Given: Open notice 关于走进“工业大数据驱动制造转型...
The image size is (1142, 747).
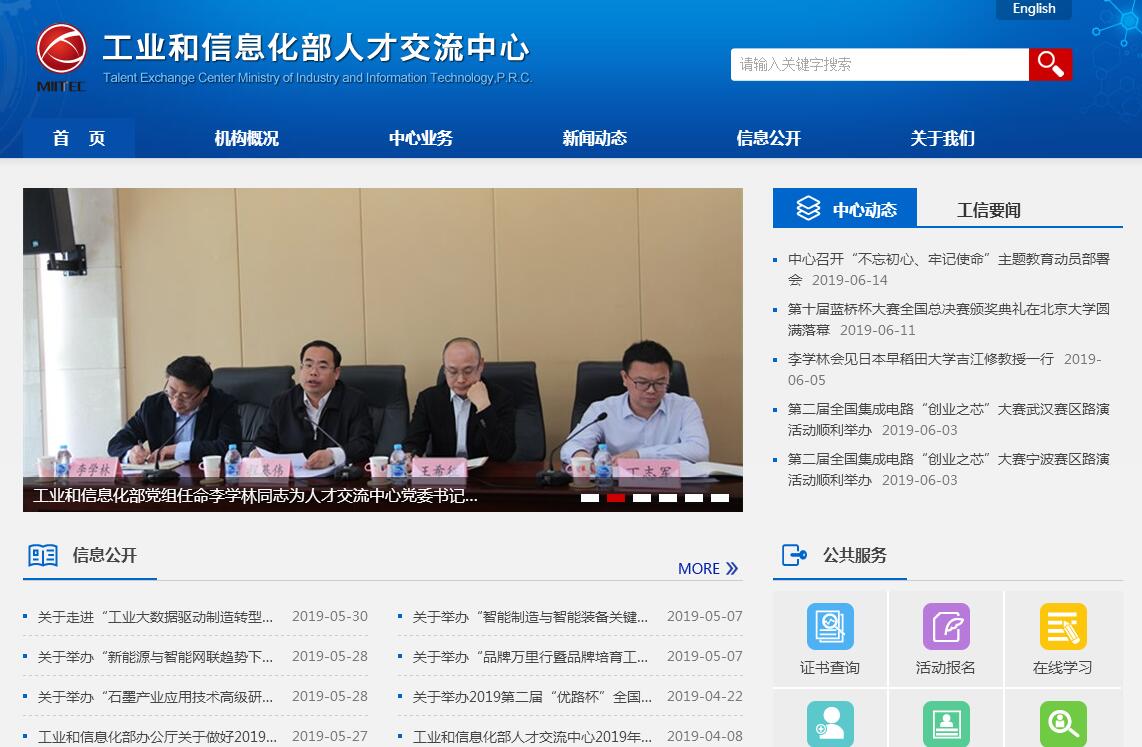Looking at the screenshot, I should click(x=155, y=617).
